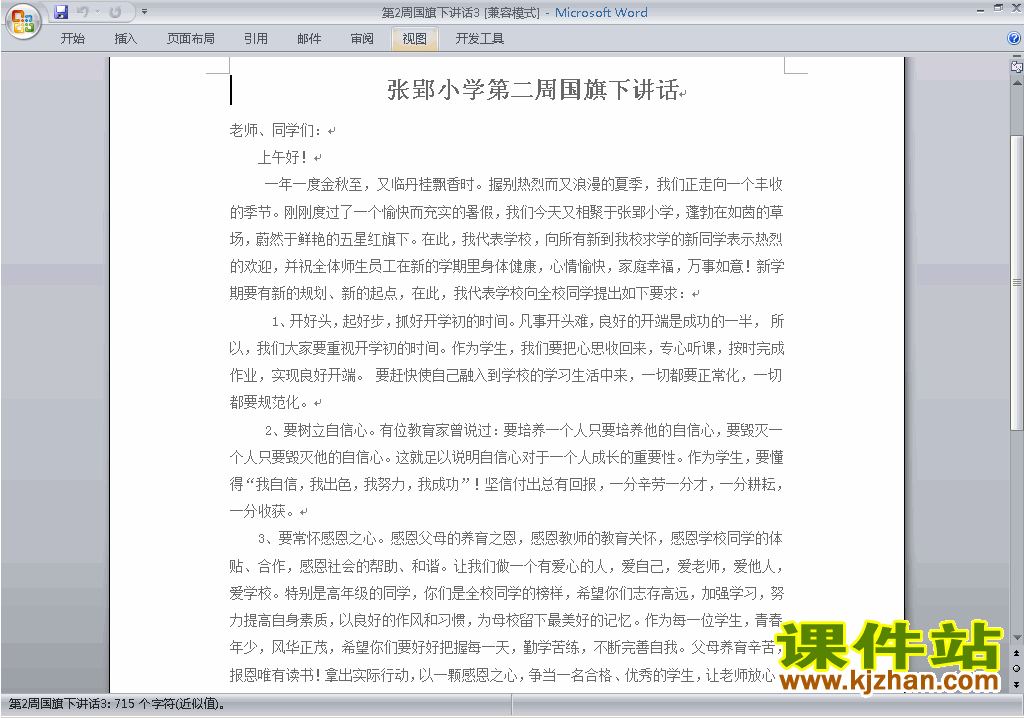
Task: Expand the Undo history dropdown arrow
Action: point(97,12)
